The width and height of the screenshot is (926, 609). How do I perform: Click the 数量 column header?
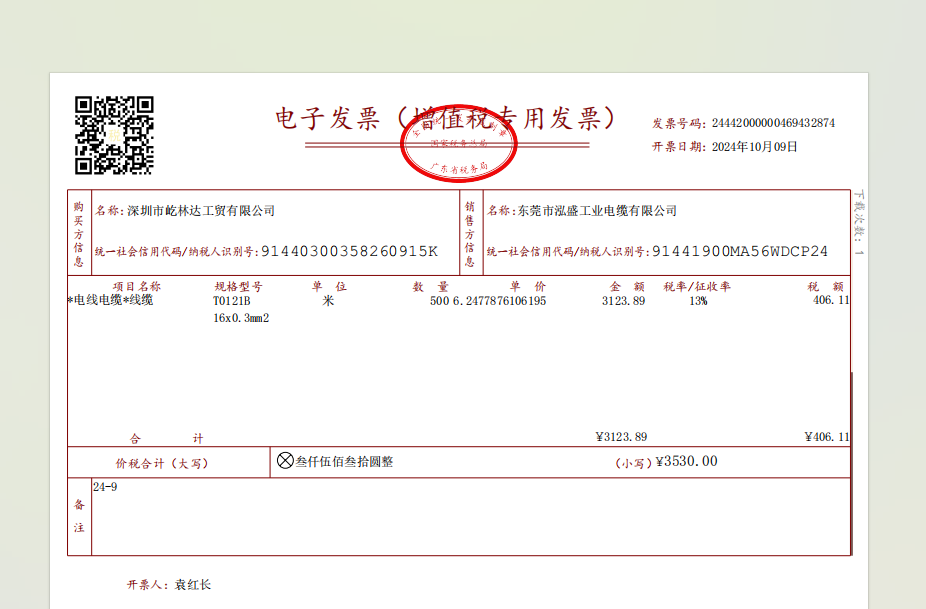(x=431, y=286)
